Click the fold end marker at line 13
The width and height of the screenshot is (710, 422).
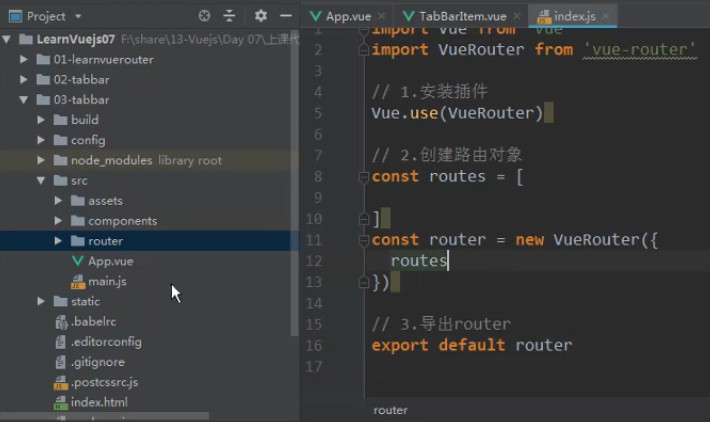coord(363,283)
